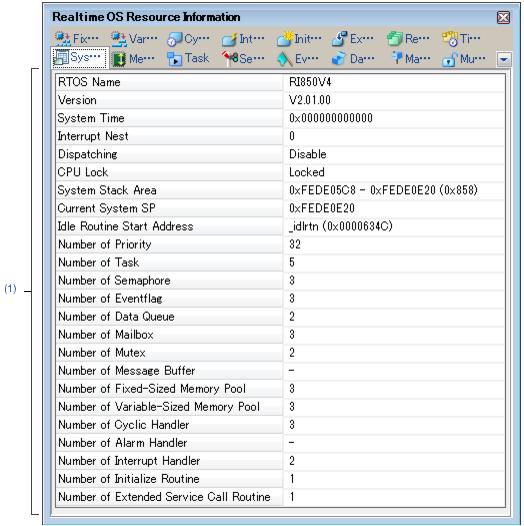Open the Variable-Sized Memory Pool tab icon
The width and height of the screenshot is (524, 526).
[x=119, y=39]
